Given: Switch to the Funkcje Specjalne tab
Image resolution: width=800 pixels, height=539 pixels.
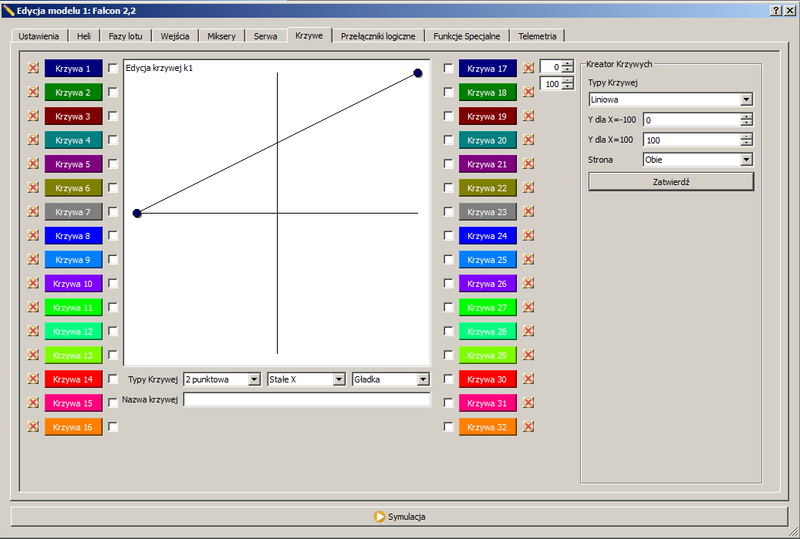Looking at the screenshot, I should (466, 36).
